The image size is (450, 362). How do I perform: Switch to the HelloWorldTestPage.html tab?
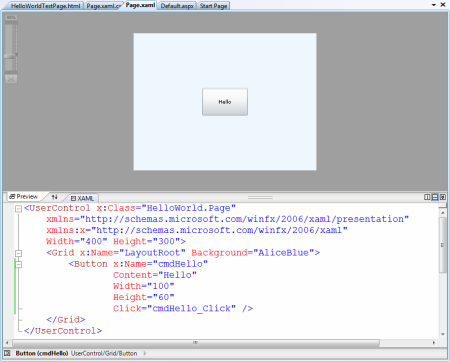(45, 6)
